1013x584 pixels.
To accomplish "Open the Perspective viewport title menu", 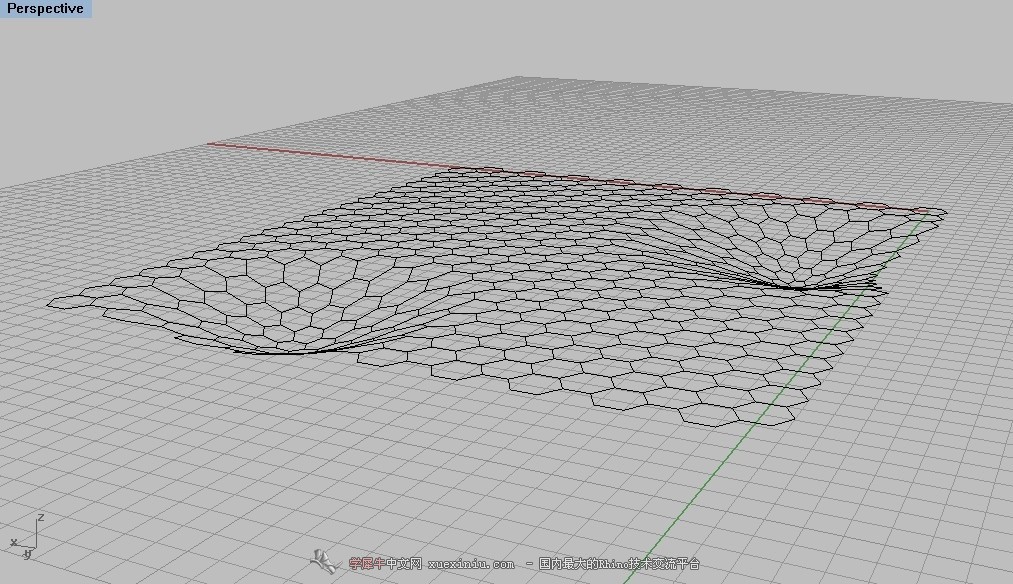I will click(45, 8).
